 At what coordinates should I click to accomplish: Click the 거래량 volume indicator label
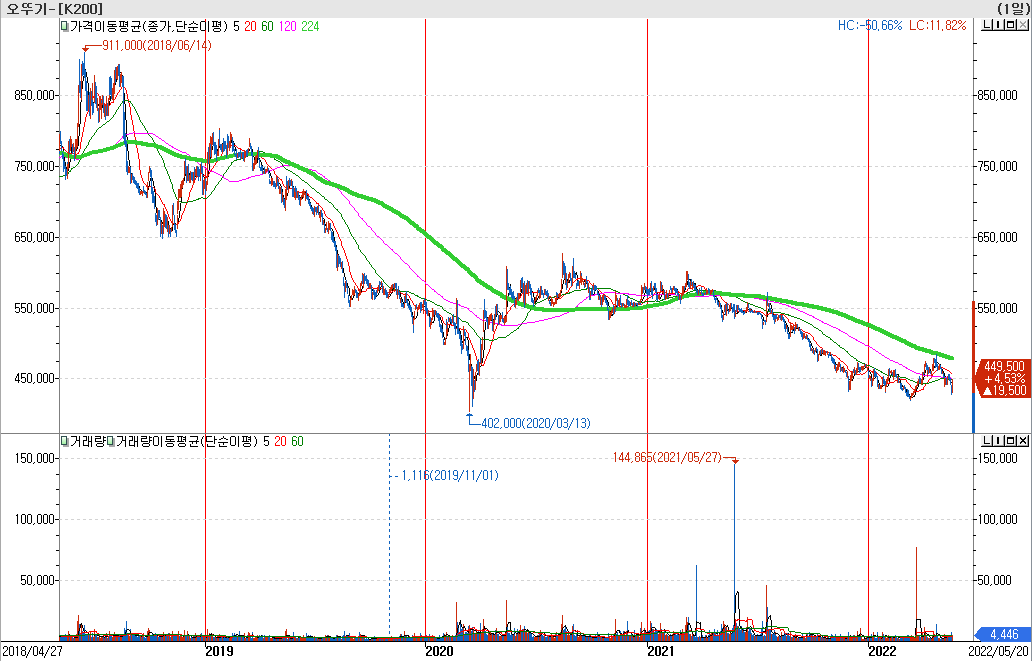[86, 441]
